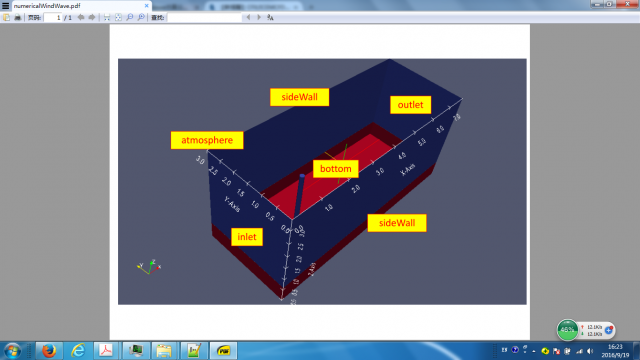Viewport: 640px width, 360px height.
Task: Click the green 46% memory widget
Action: pos(567,330)
